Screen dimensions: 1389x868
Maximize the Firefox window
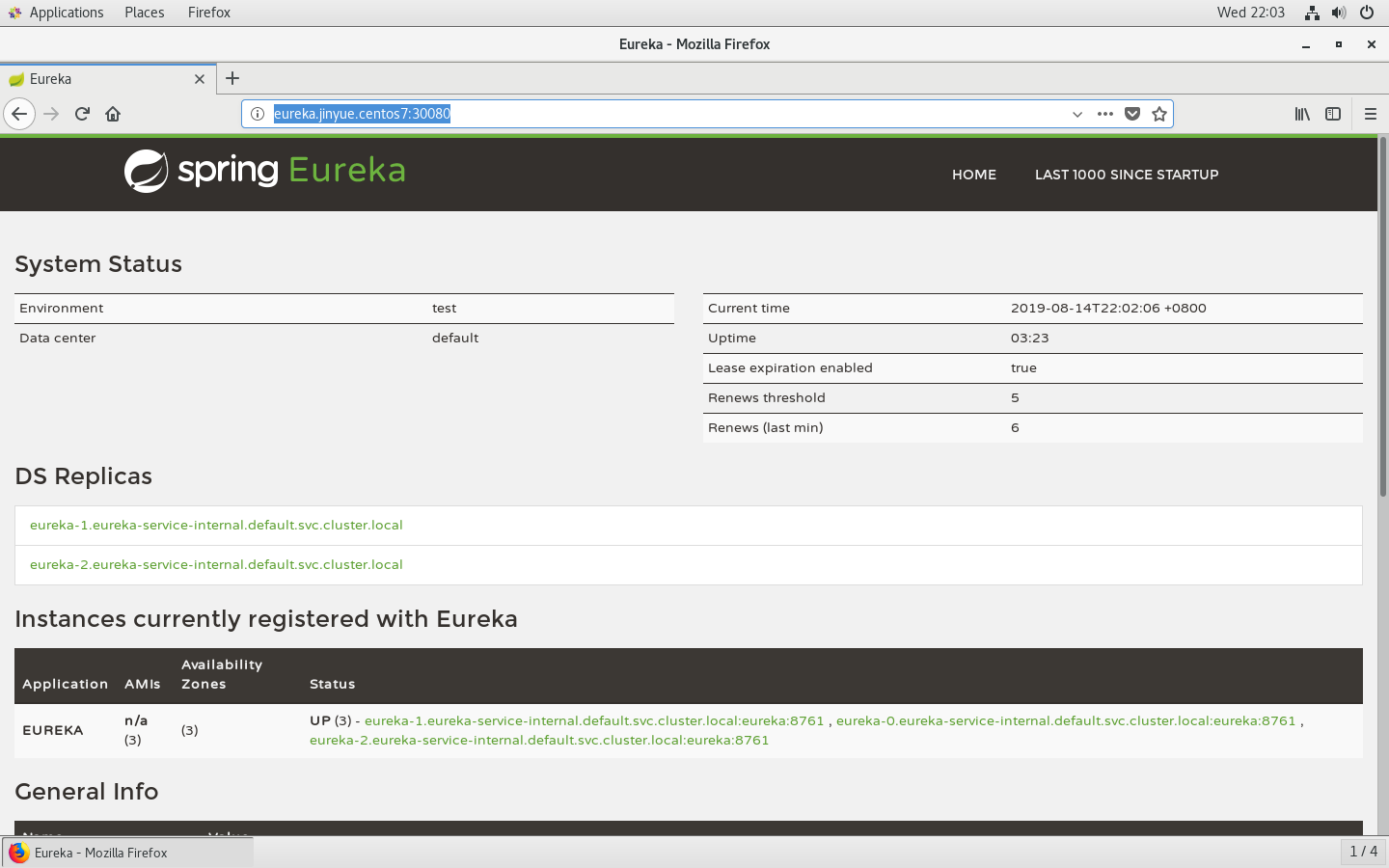[1338, 44]
